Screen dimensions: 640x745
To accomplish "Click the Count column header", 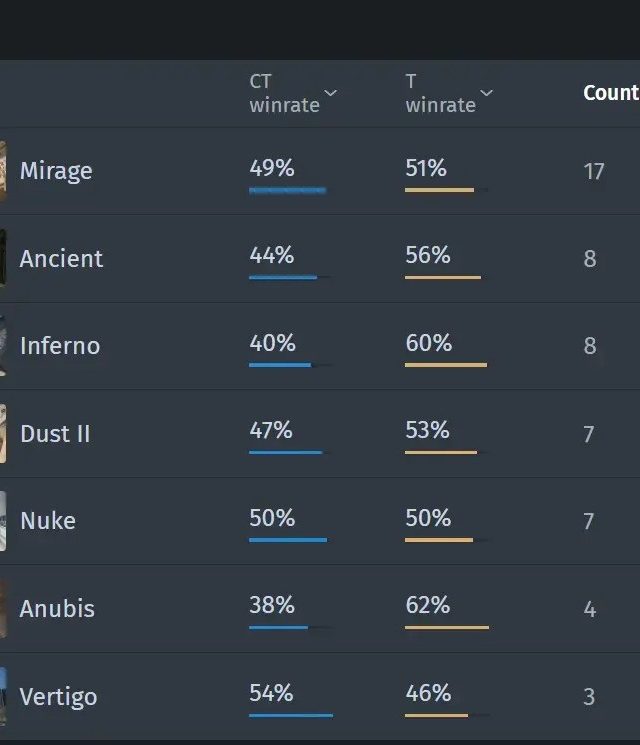I will coord(610,93).
